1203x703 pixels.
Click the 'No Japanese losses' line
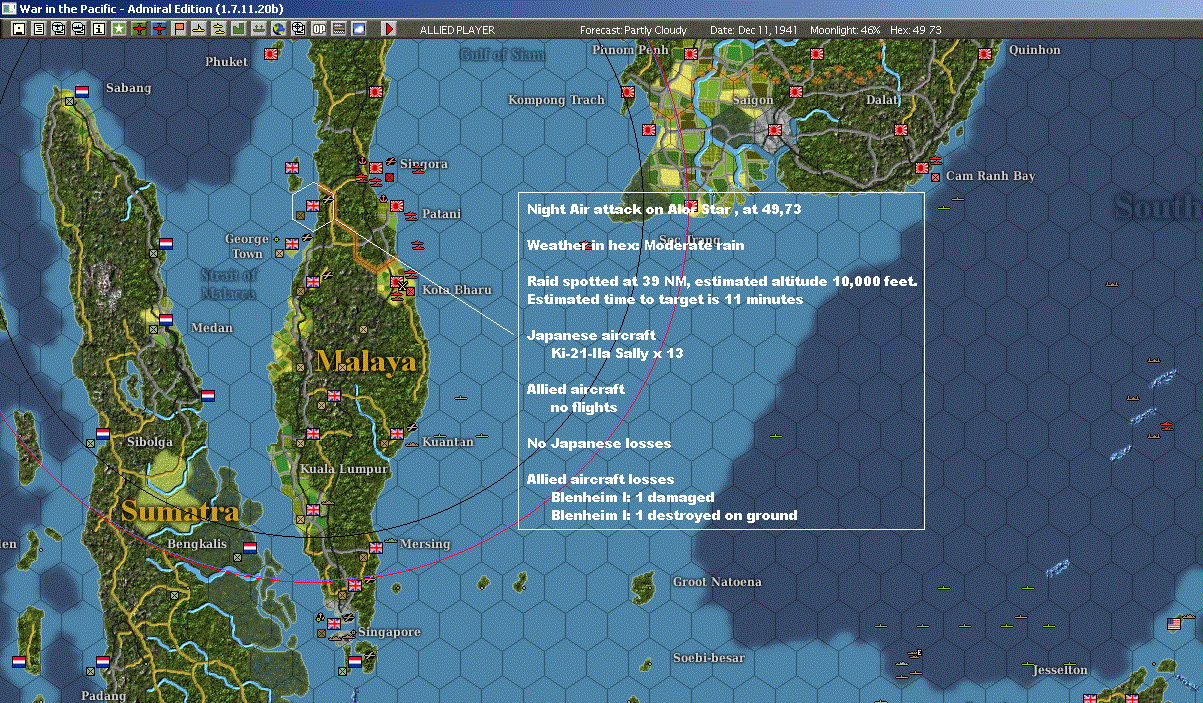tap(599, 443)
